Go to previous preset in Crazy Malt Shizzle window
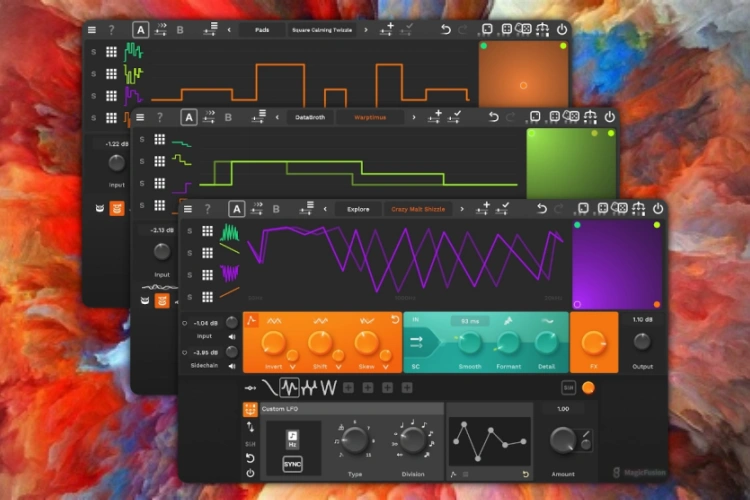 coord(325,209)
